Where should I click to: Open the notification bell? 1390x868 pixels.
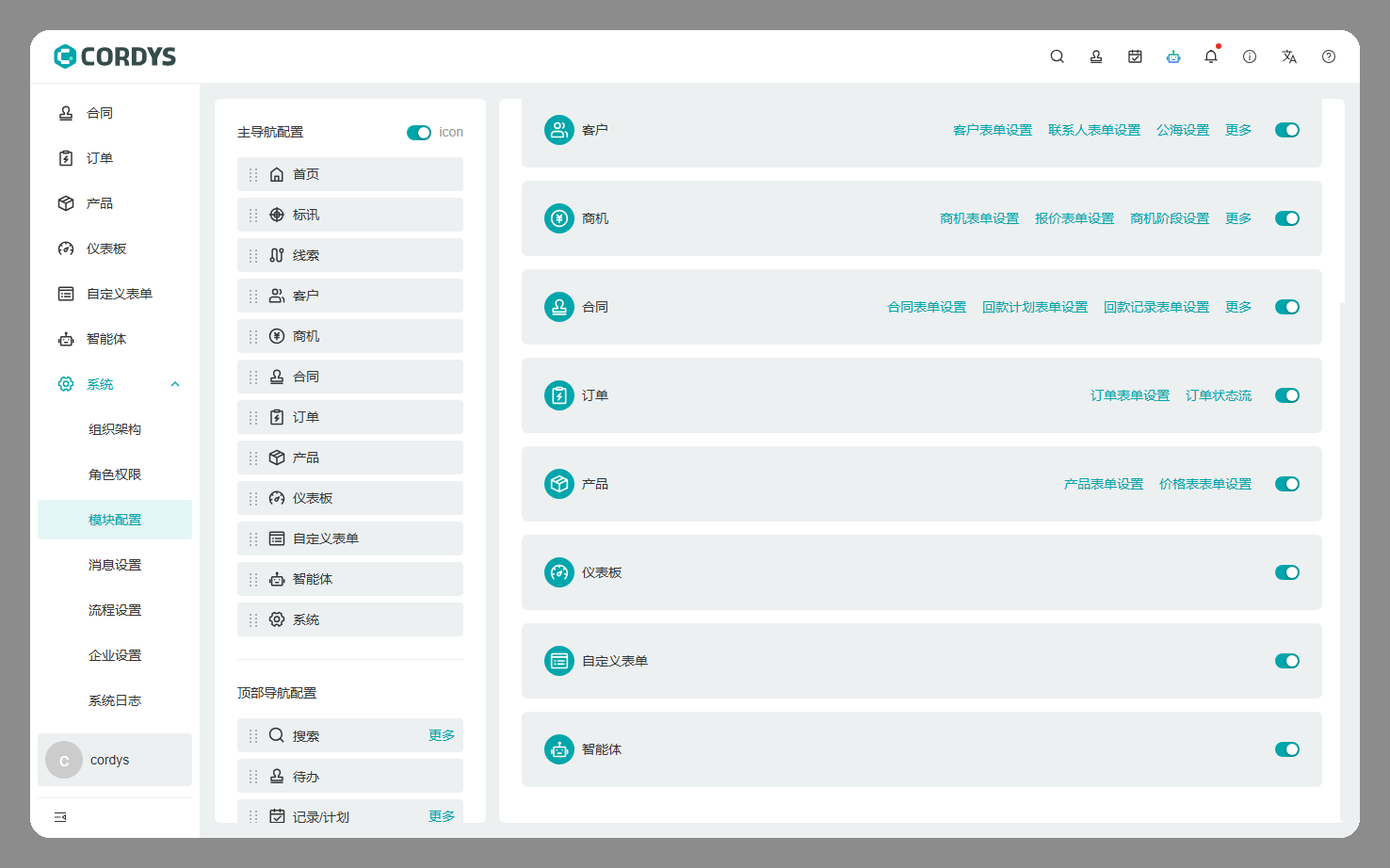click(x=1211, y=56)
